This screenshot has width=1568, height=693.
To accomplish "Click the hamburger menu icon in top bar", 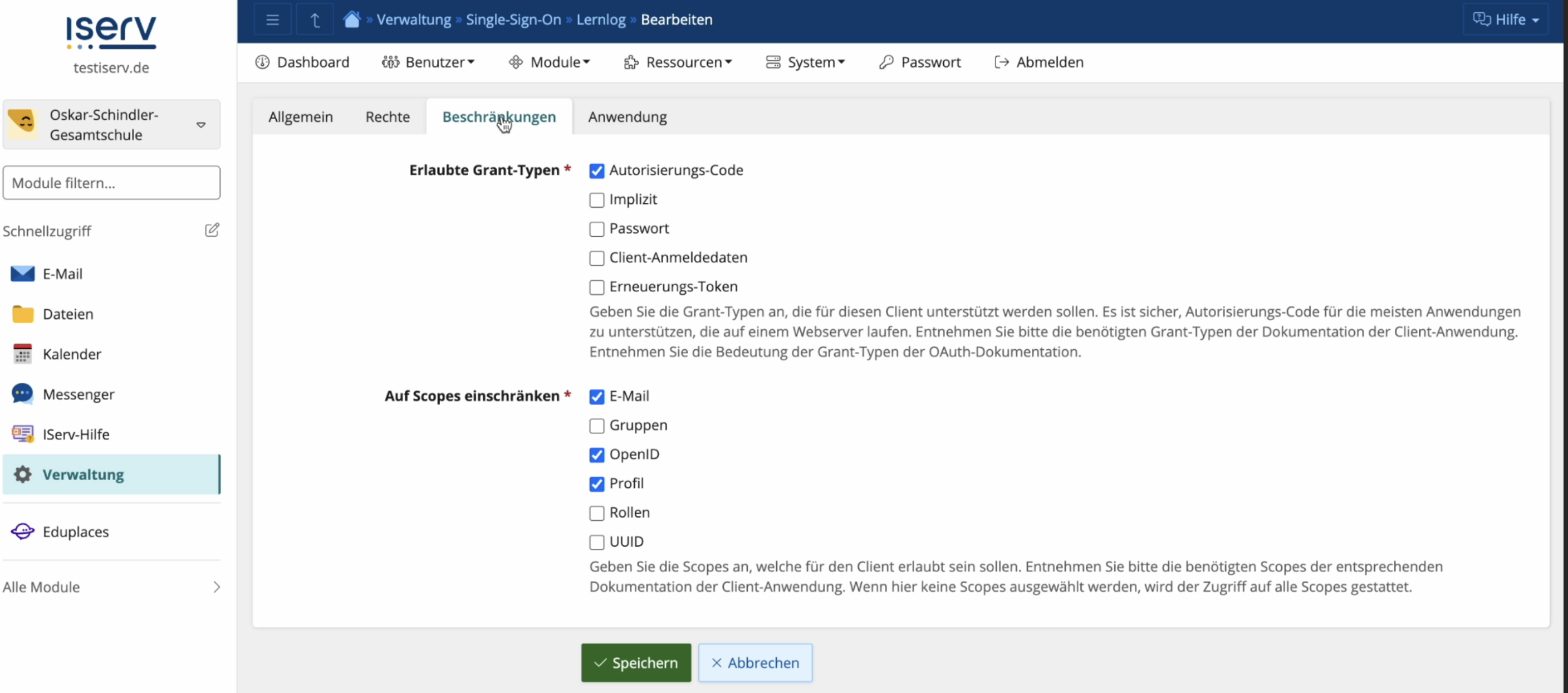I will (272, 19).
